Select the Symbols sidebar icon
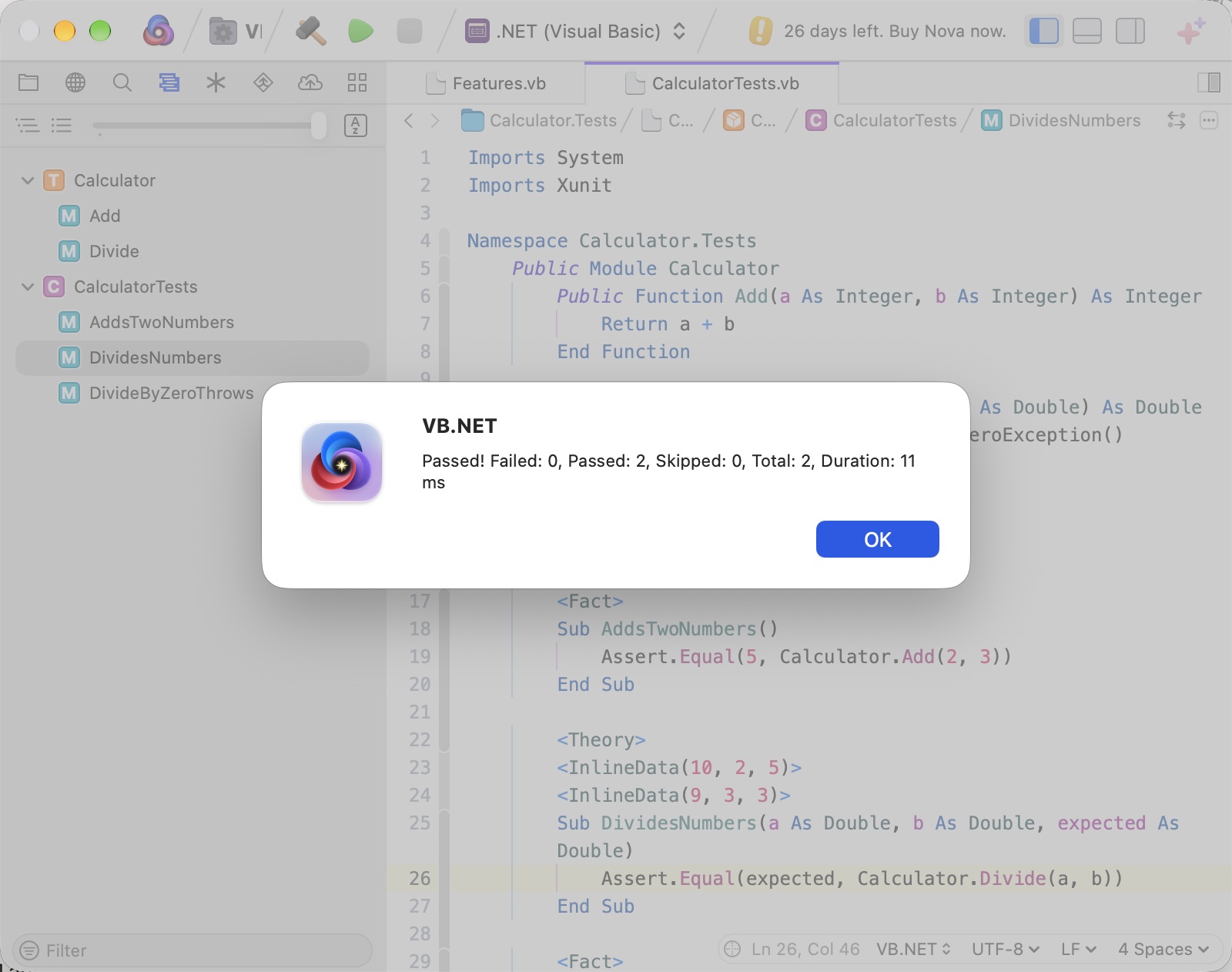Screen dimensions: 1232x972 (x=169, y=82)
